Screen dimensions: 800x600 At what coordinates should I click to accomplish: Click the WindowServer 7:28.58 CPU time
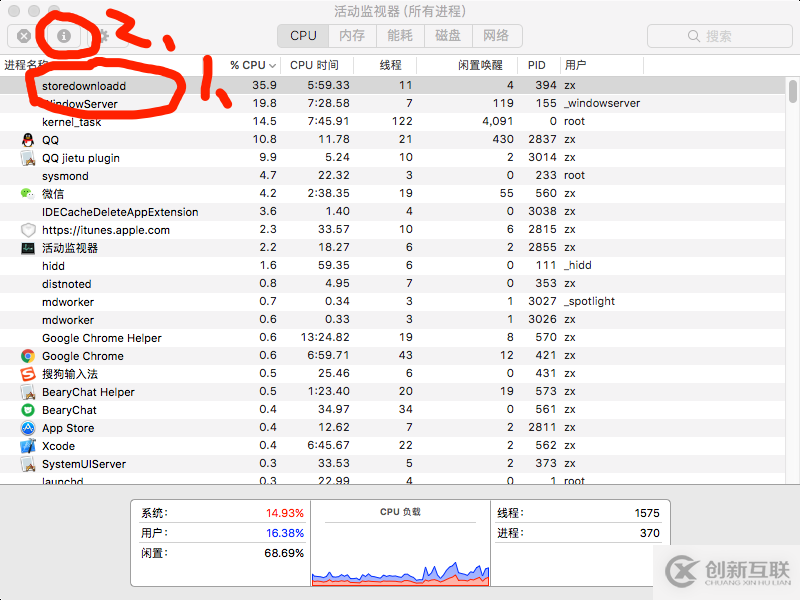(328, 103)
